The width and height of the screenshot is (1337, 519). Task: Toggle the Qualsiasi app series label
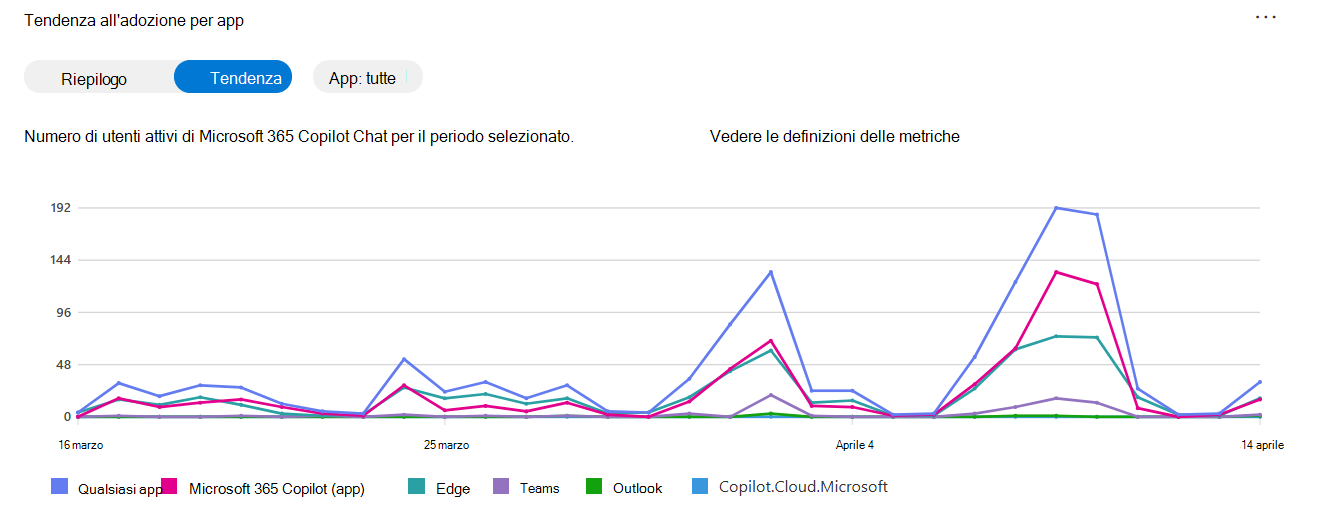coord(120,489)
